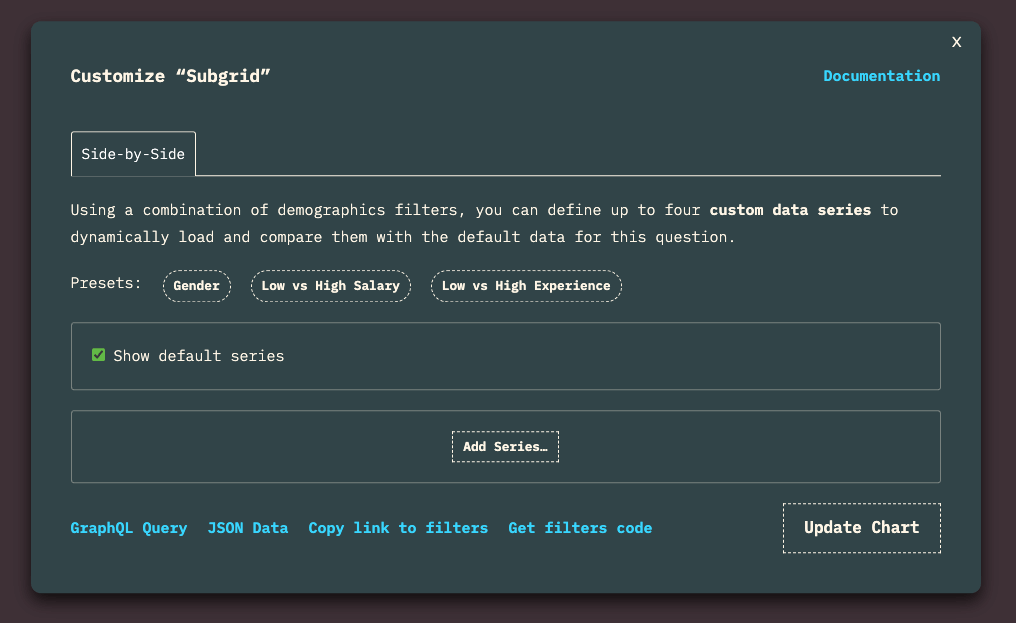The height and width of the screenshot is (623, 1016).
Task: Click the "Show default series" label text
Action: tap(198, 356)
